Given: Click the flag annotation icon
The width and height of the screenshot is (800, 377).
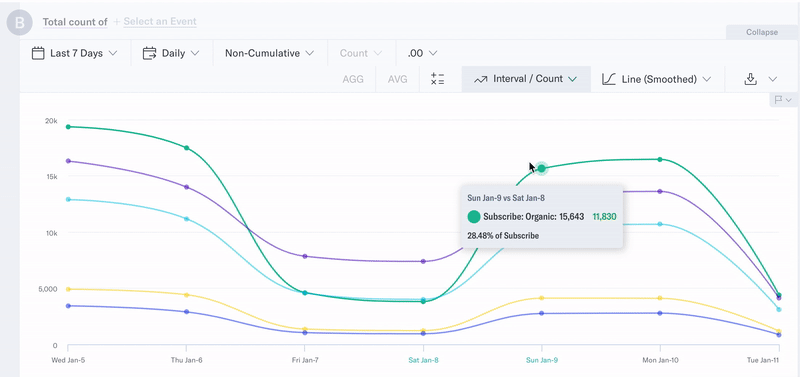Looking at the screenshot, I should (778, 100).
